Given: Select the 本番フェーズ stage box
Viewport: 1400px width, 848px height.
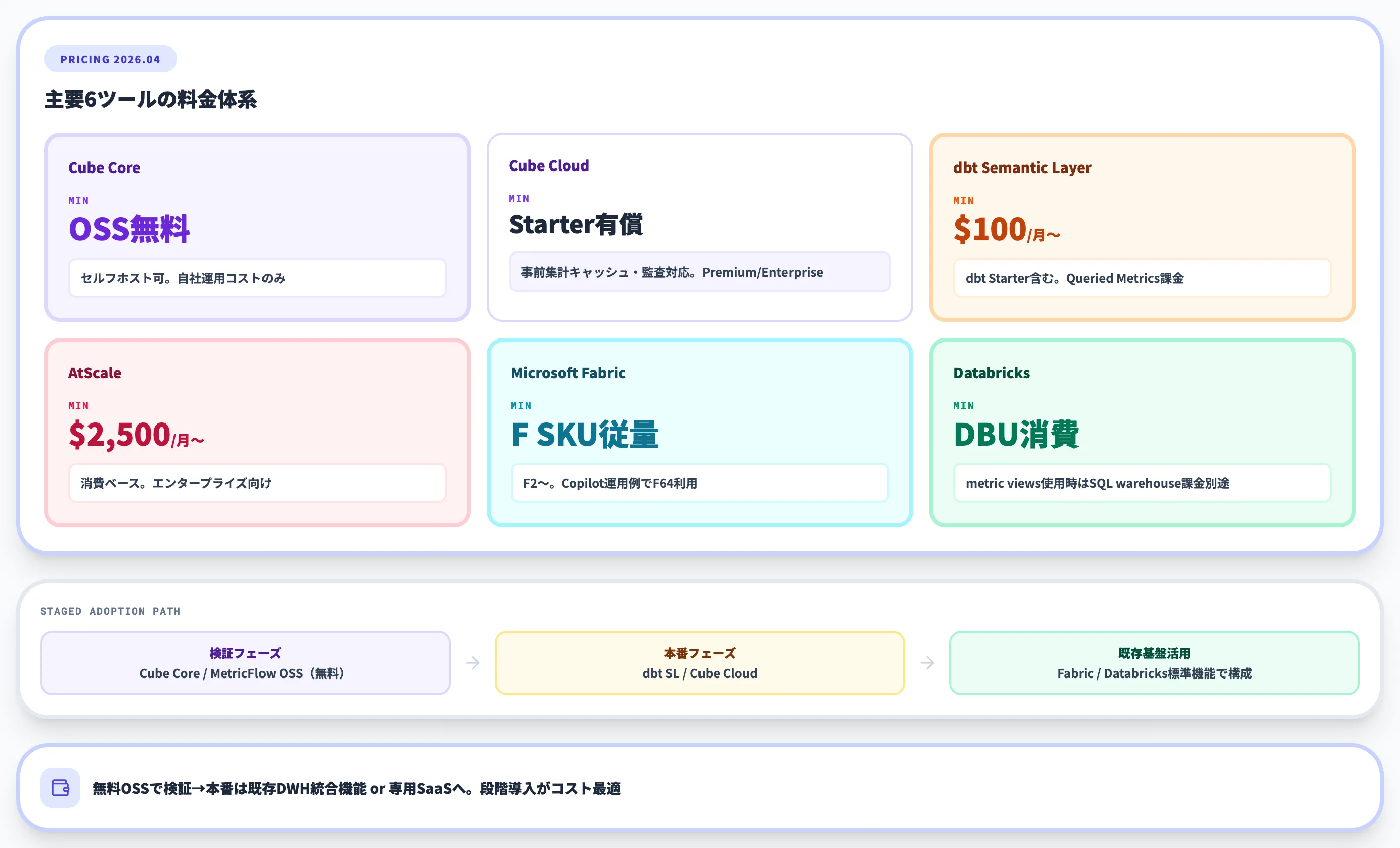Looking at the screenshot, I should coord(699,662).
